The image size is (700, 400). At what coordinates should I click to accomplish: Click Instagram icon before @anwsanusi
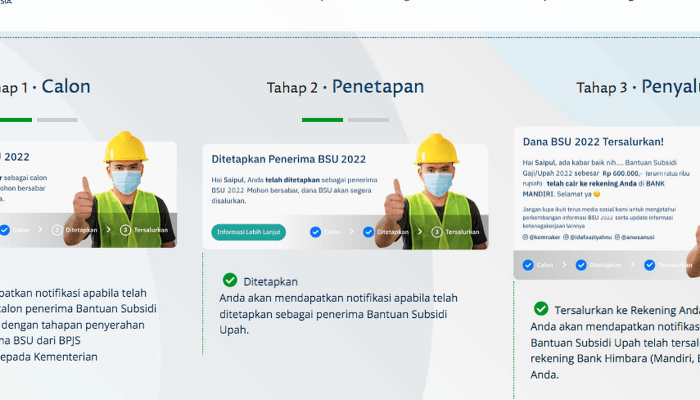(x=617, y=237)
